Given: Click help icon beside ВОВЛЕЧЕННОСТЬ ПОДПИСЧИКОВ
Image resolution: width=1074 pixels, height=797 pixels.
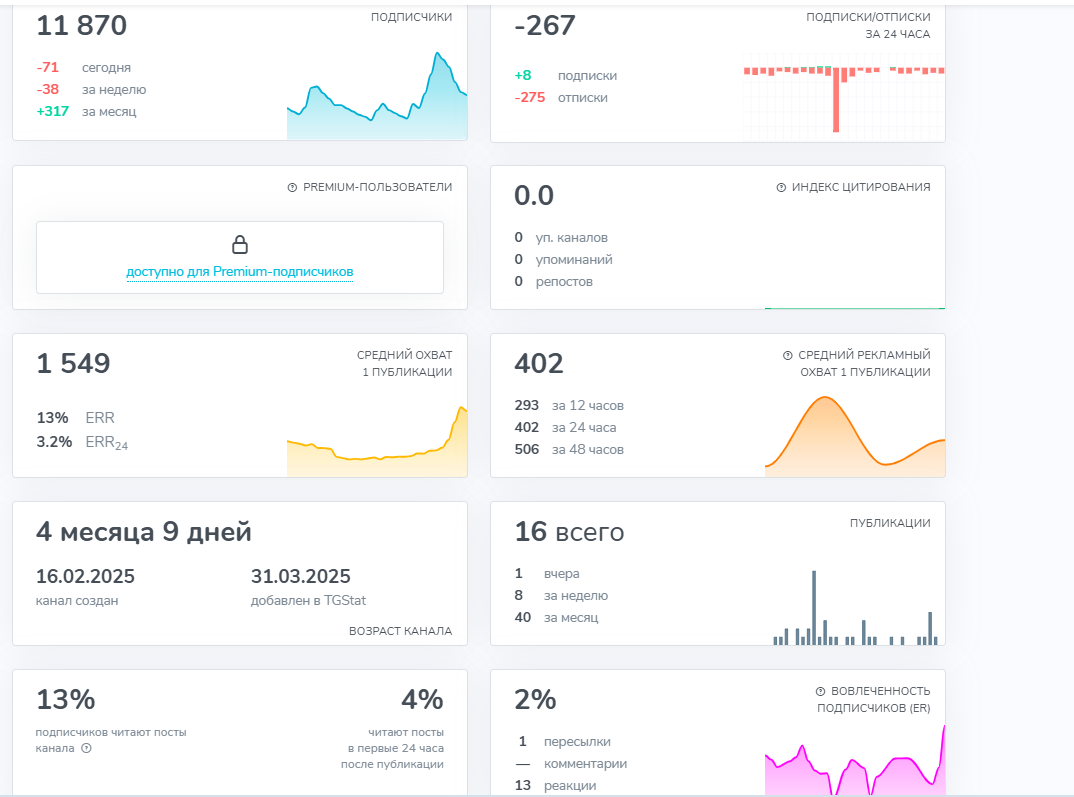Looking at the screenshot, I should tap(821, 692).
